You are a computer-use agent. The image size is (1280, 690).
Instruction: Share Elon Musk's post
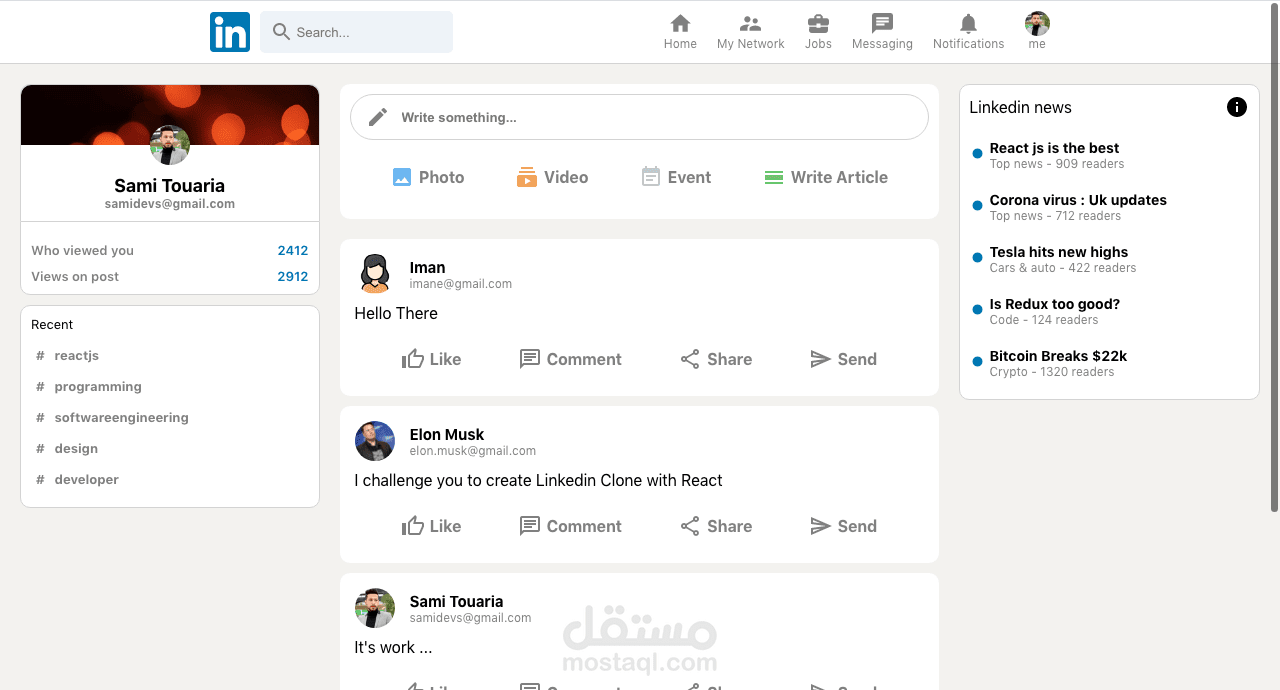[716, 526]
